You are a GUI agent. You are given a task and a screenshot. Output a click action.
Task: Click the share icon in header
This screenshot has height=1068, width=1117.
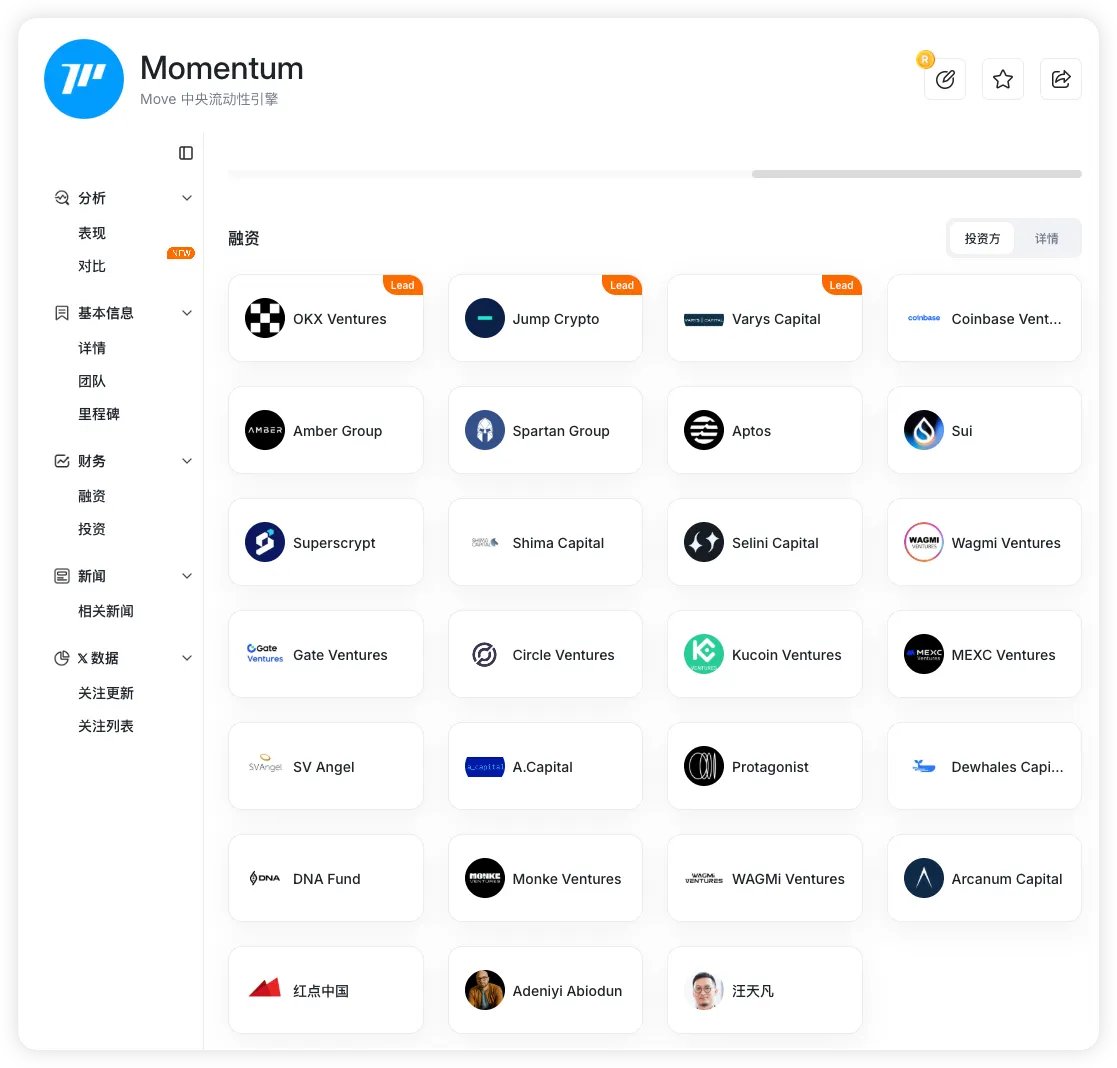coord(1060,79)
